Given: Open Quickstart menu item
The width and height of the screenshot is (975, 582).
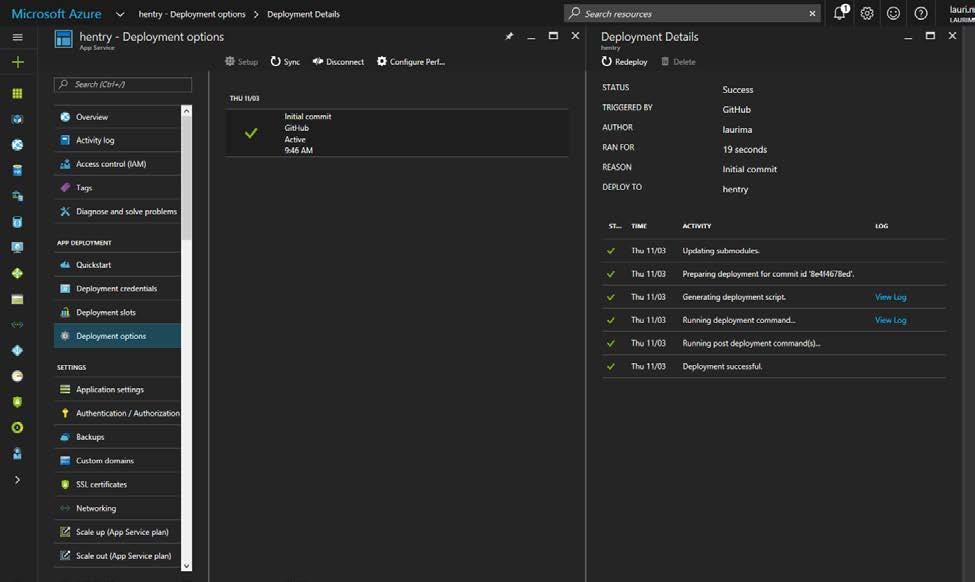Looking at the screenshot, I should [118, 265].
